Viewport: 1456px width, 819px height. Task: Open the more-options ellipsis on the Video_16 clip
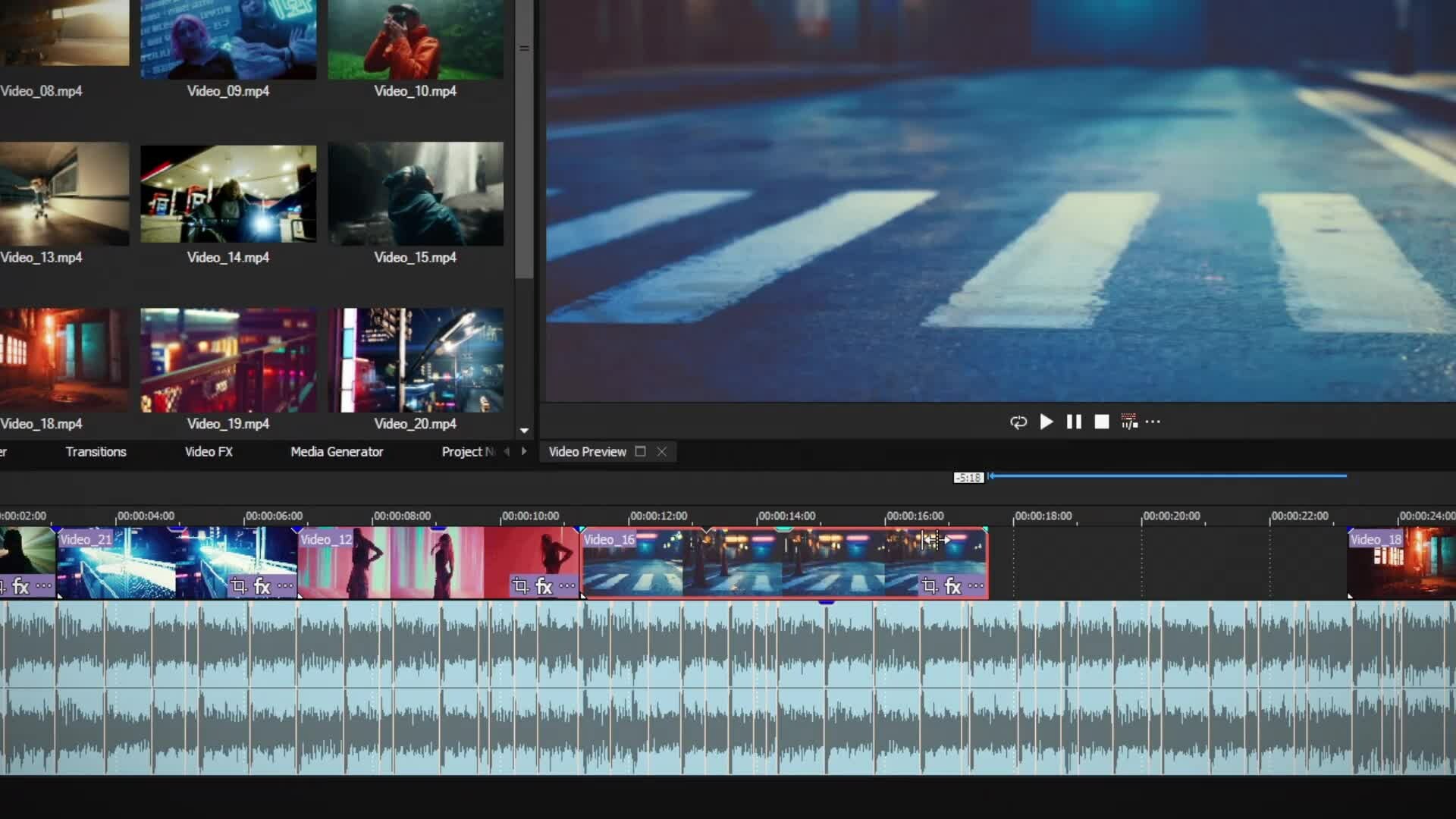point(976,586)
